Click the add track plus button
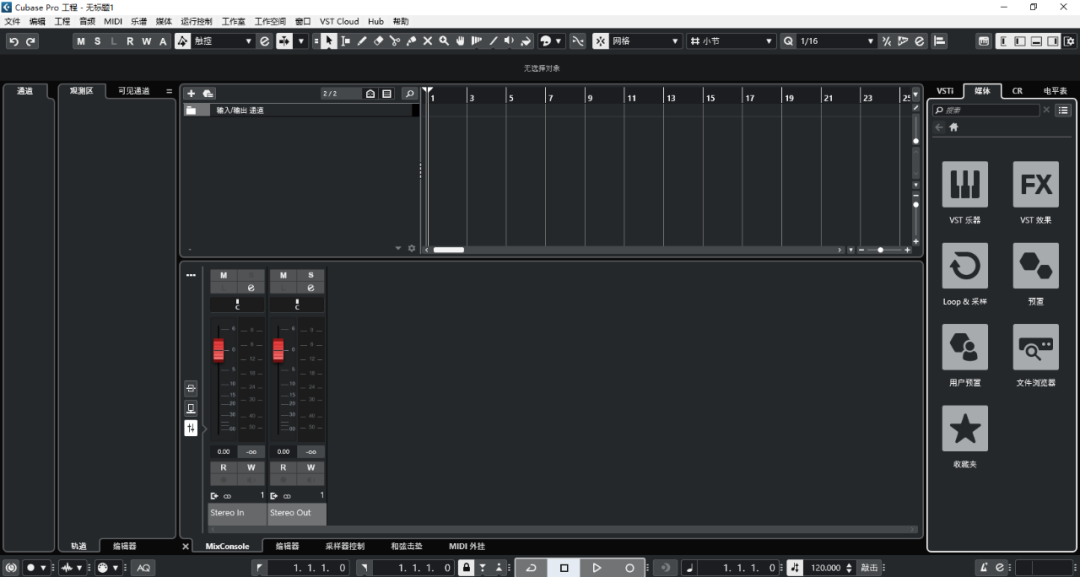Screen dimensions: 1080x577 pos(191,93)
